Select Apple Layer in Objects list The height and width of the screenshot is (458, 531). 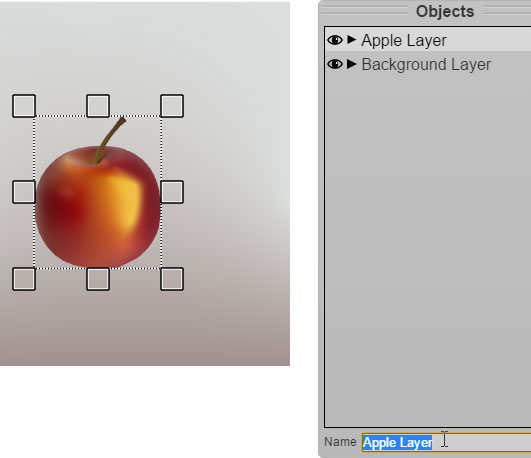tap(428, 40)
